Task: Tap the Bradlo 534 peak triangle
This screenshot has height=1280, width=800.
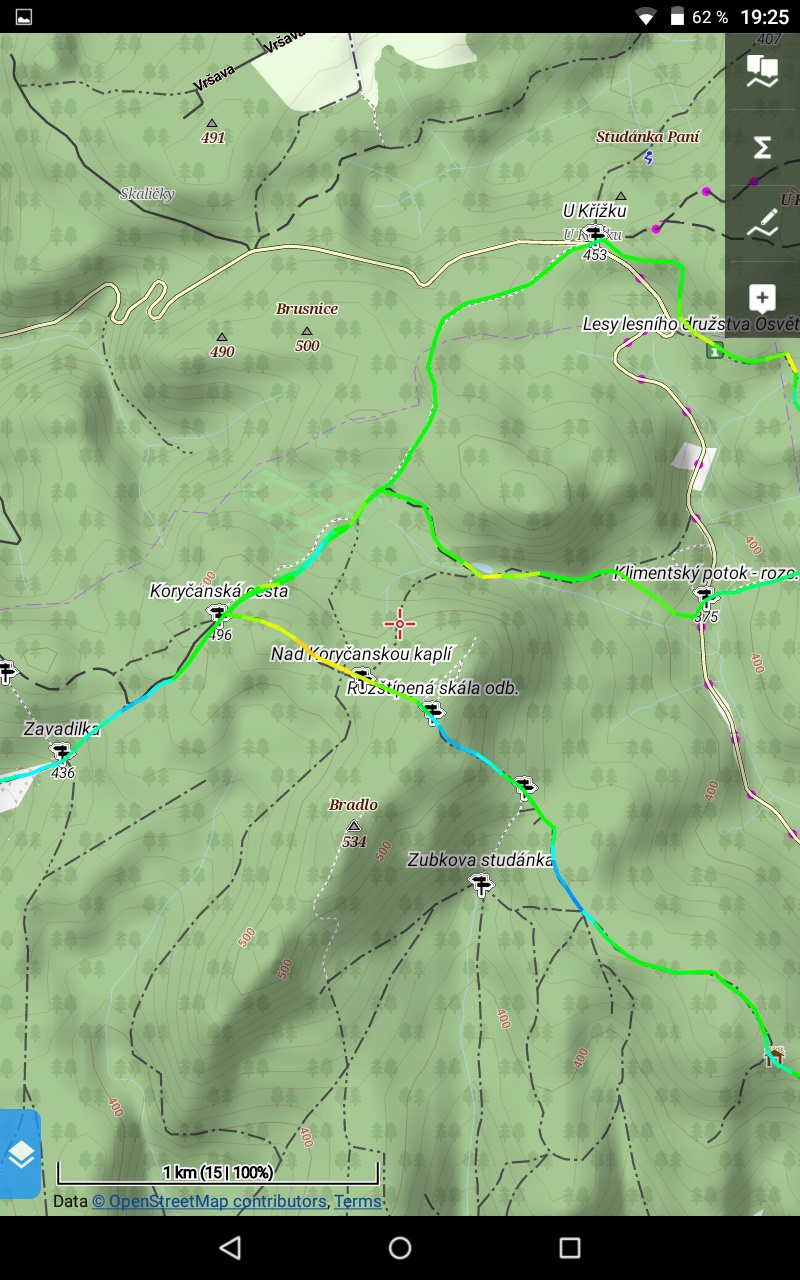Action: 353,825
